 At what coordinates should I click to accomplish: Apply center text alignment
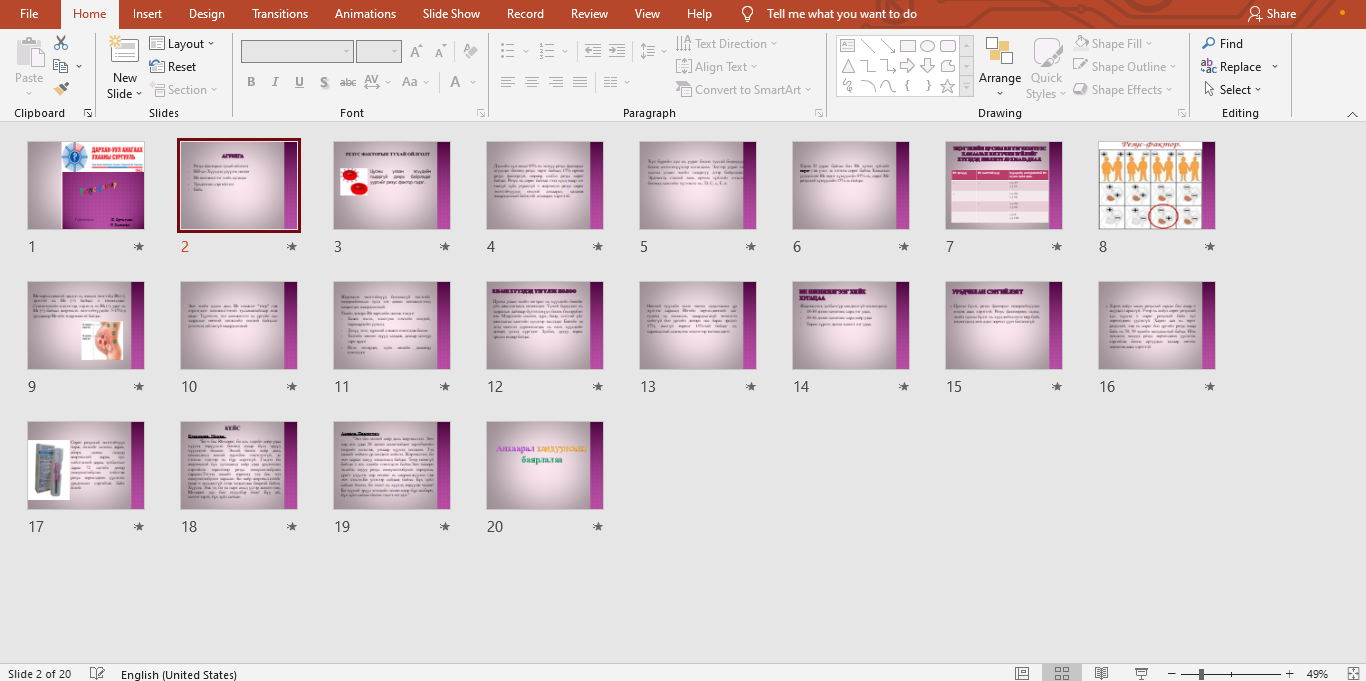pos(531,82)
